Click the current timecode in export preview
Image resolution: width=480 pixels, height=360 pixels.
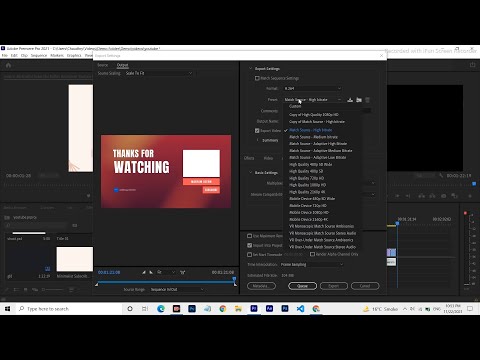(109, 272)
